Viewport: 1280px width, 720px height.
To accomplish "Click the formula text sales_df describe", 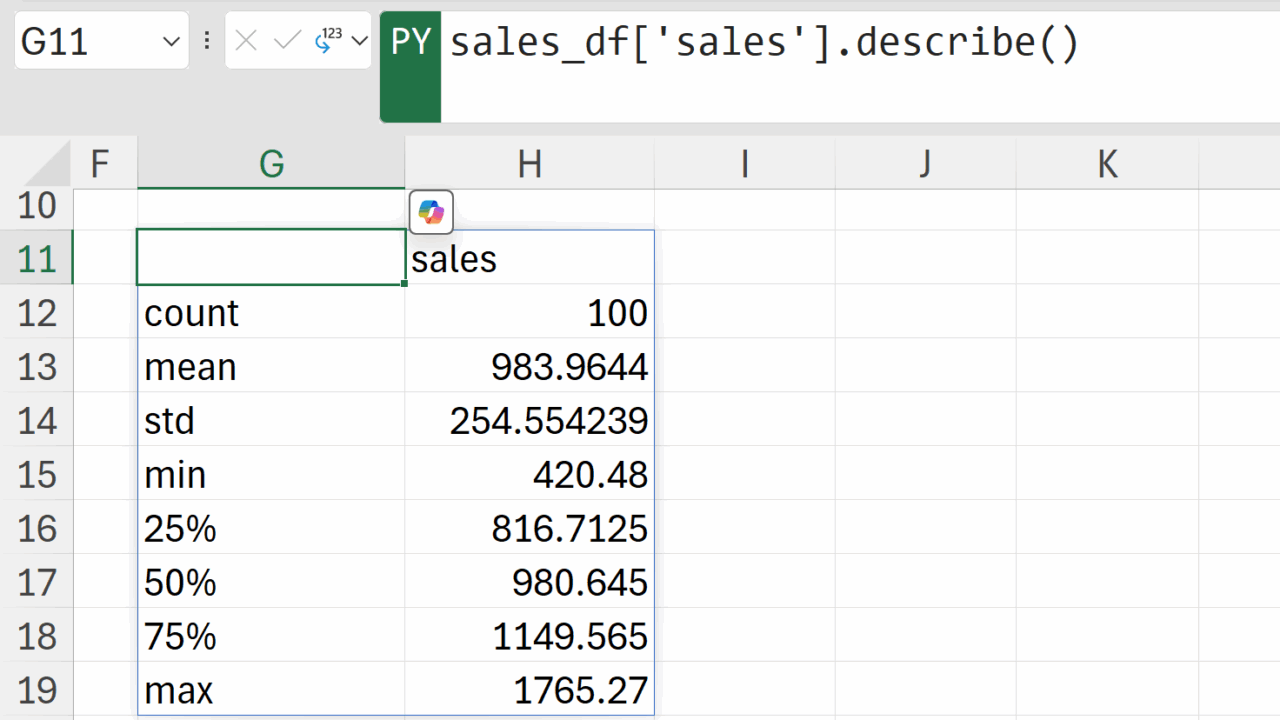I will [764, 43].
